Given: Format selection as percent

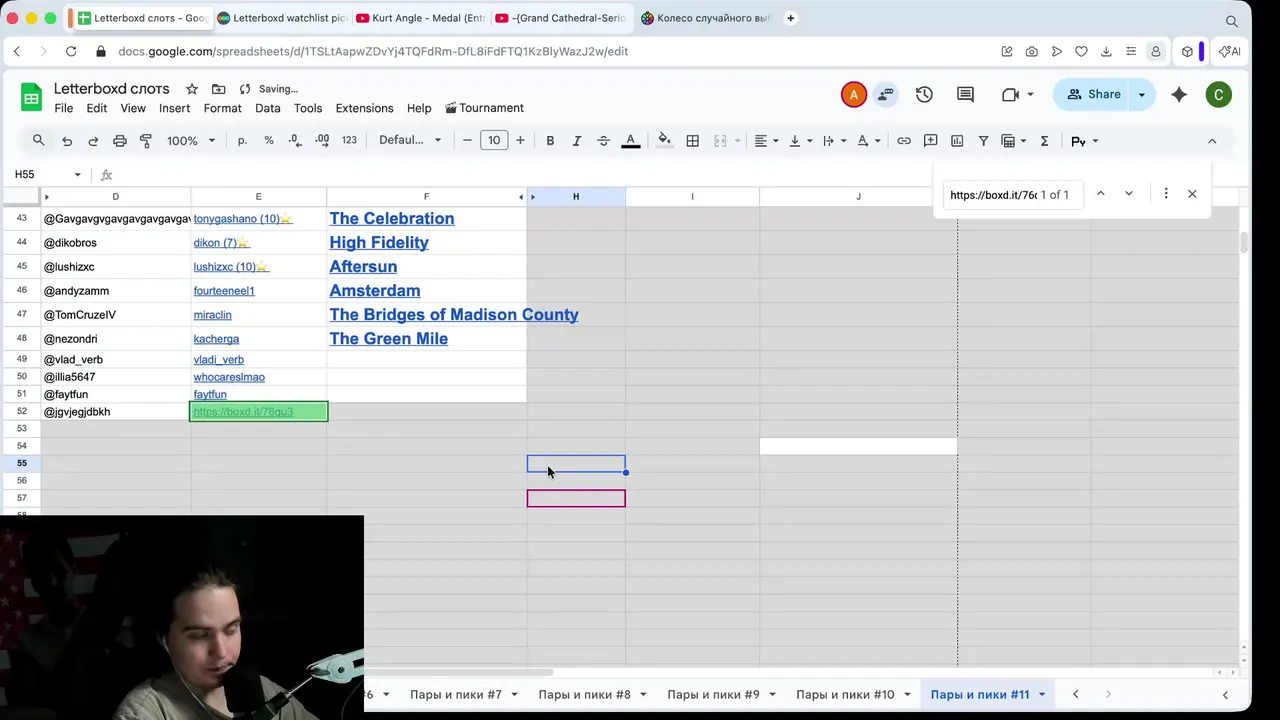Looking at the screenshot, I should pyautogui.click(x=269, y=141).
